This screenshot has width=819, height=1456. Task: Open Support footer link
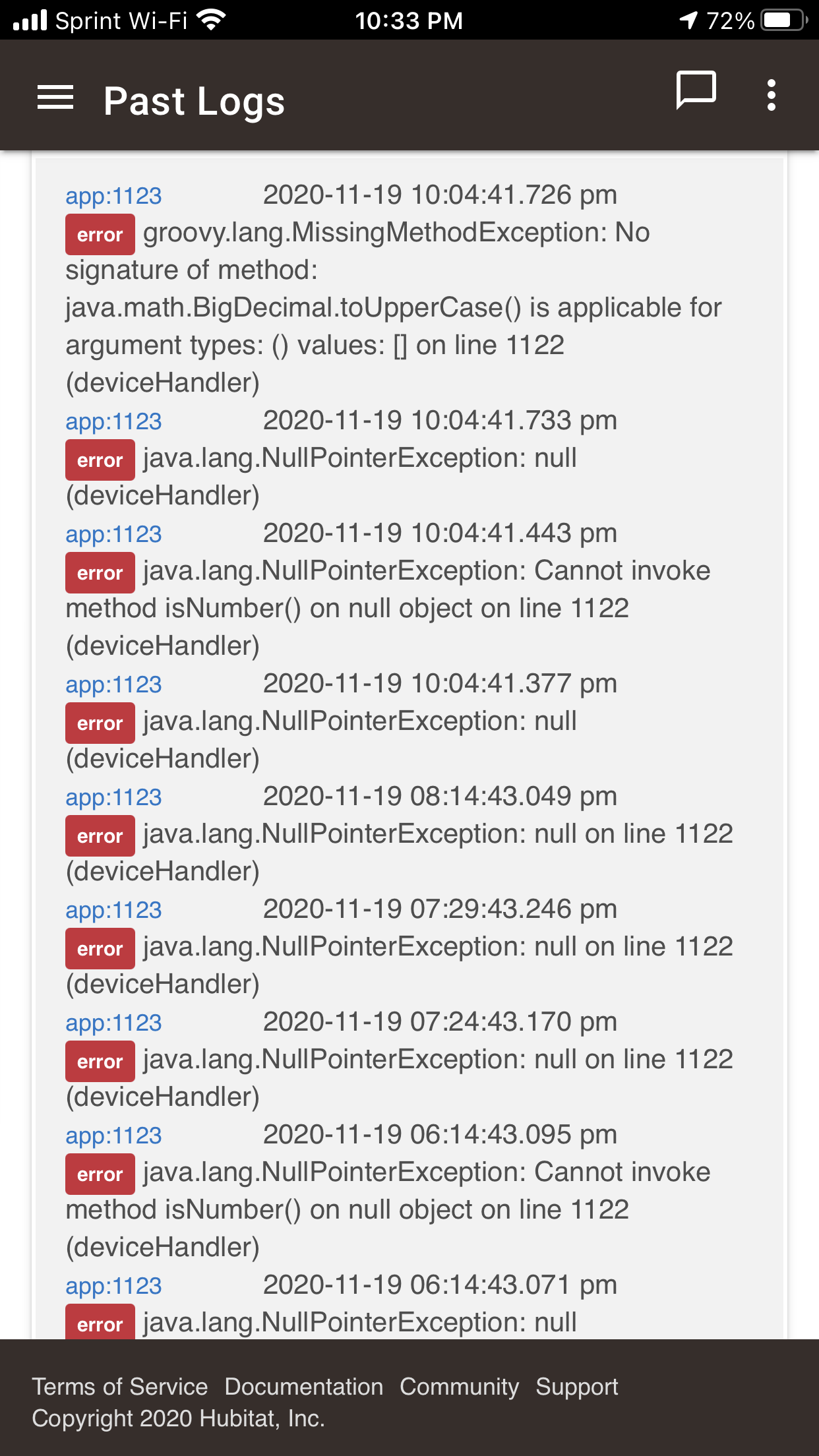click(x=577, y=1387)
